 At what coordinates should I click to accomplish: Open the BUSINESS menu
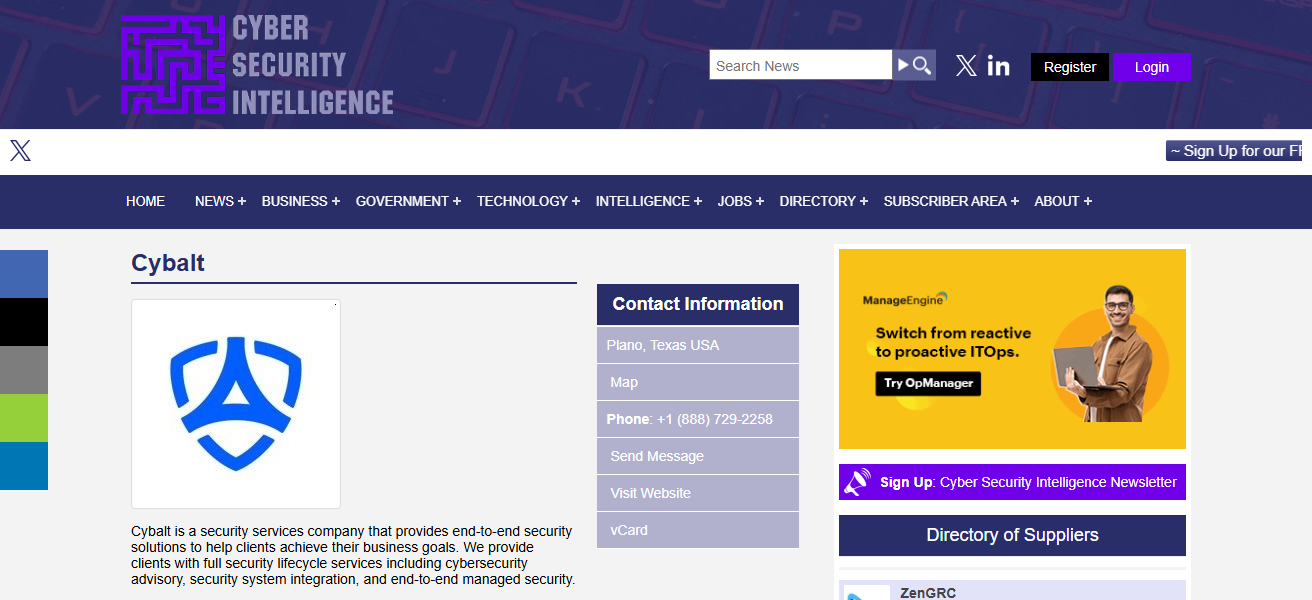pos(301,201)
